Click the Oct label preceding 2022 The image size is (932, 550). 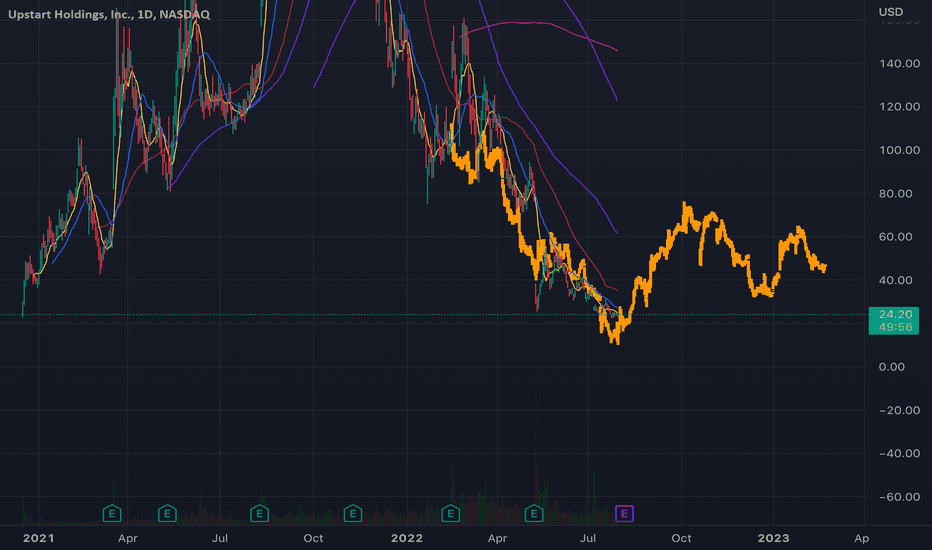[x=313, y=538]
